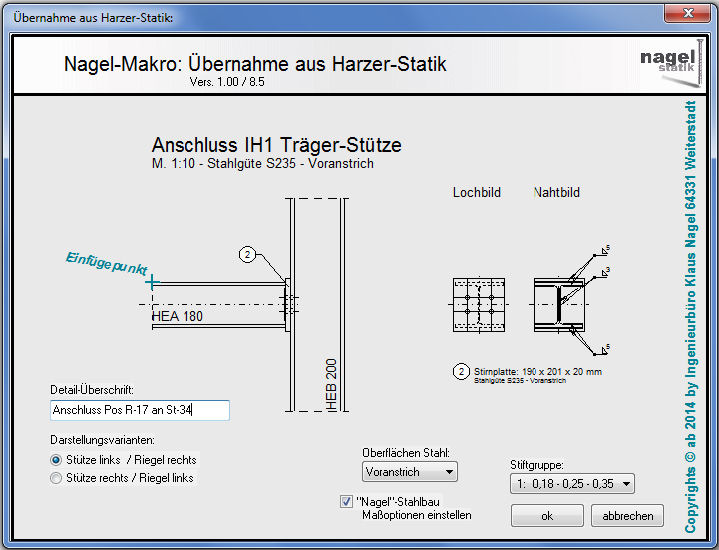Expand the Stiftgruppe dropdown list
The height and width of the screenshot is (550, 719).
[572, 484]
